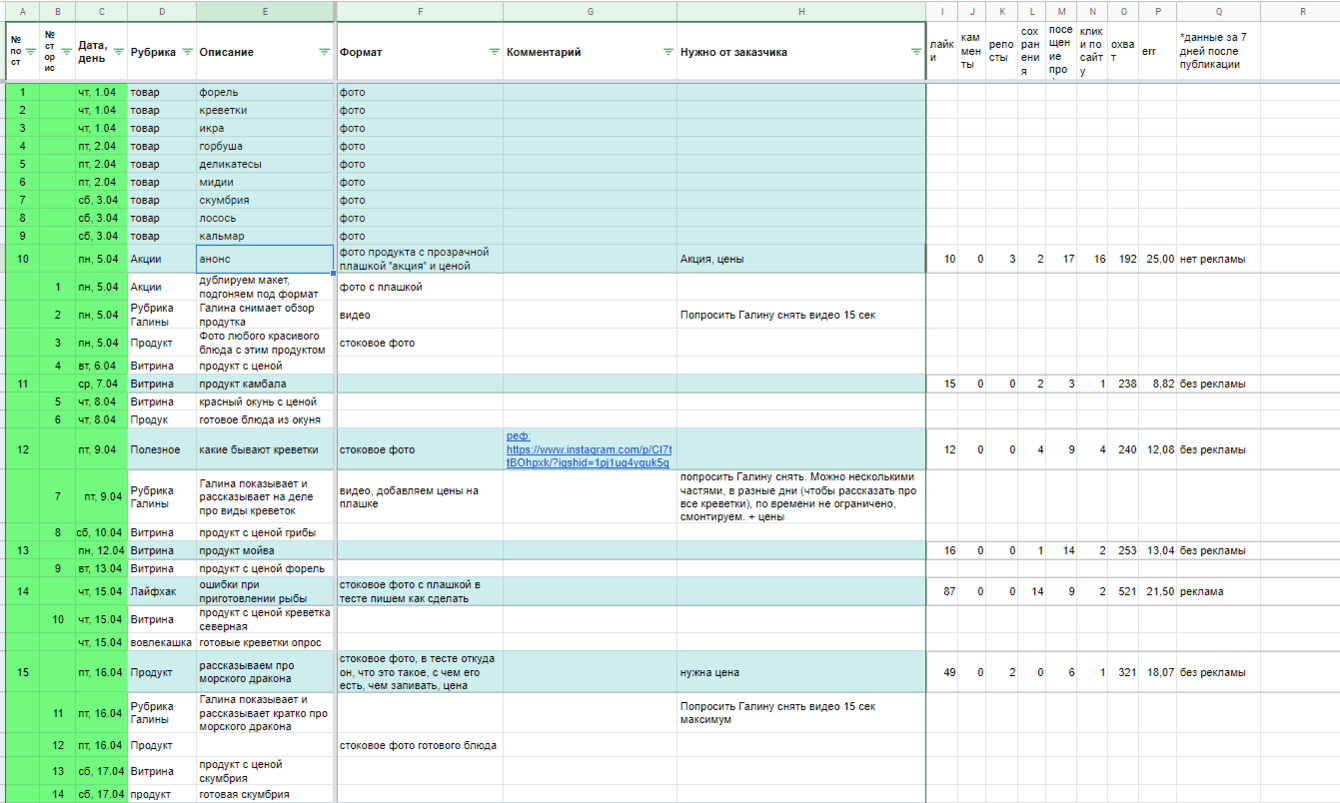Select column H by its letter header
The width and height of the screenshot is (1340, 803).
801,11
